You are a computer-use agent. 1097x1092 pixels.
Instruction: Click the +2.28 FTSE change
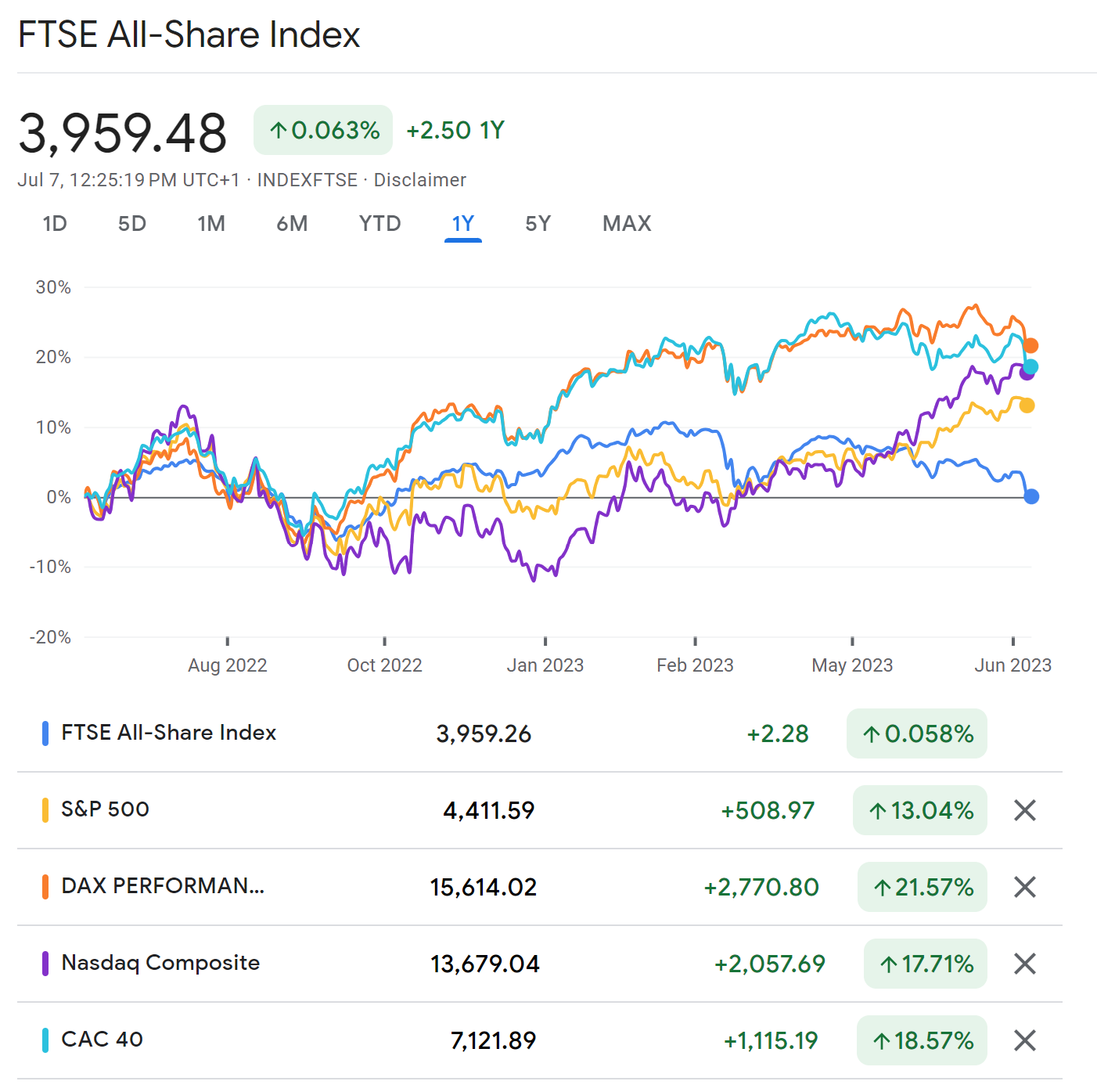click(778, 733)
